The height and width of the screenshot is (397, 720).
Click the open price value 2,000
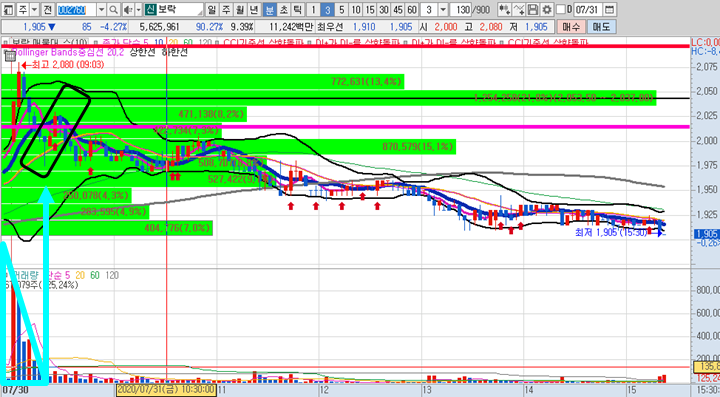pyautogui.click(x=446, y=27)
